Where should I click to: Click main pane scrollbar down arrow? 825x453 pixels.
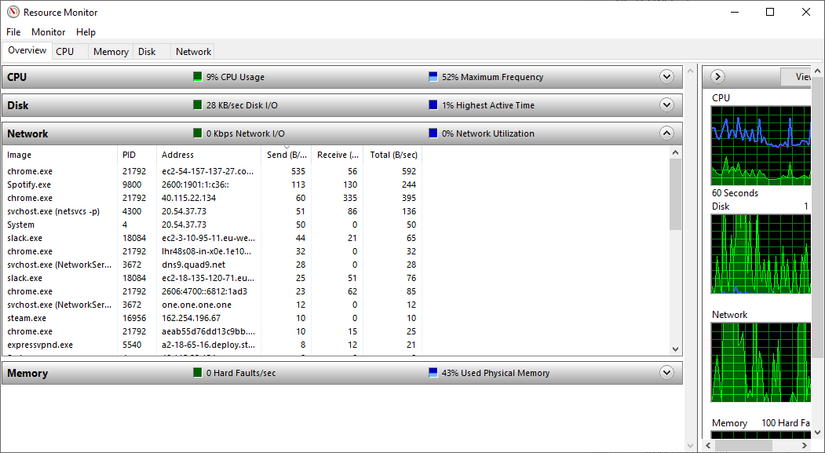[691, 446]
